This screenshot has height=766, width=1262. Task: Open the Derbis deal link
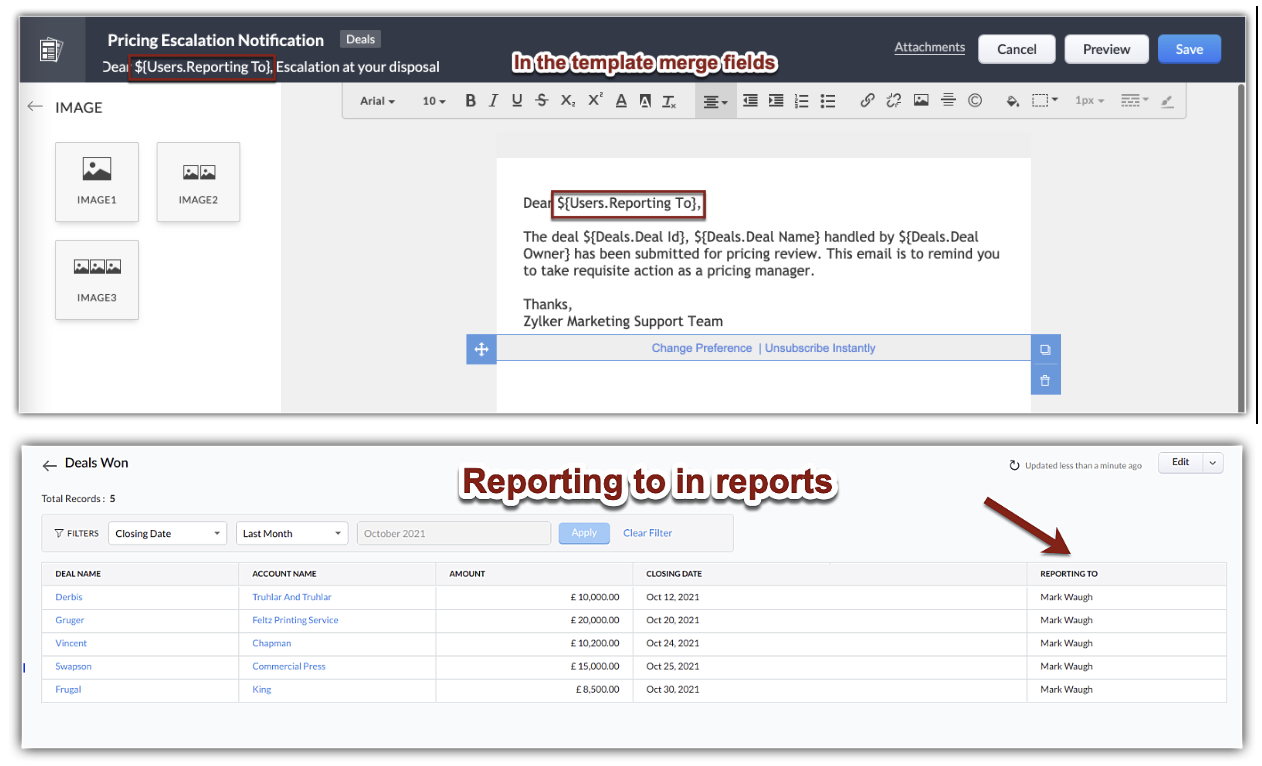point(69,597)
